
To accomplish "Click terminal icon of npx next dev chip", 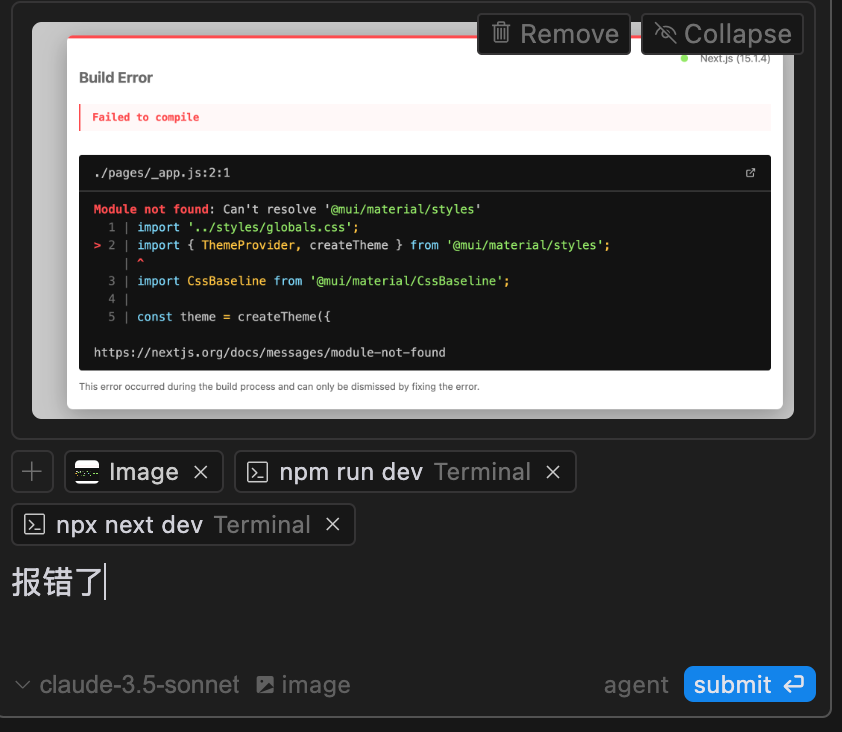I will (34, 525).
